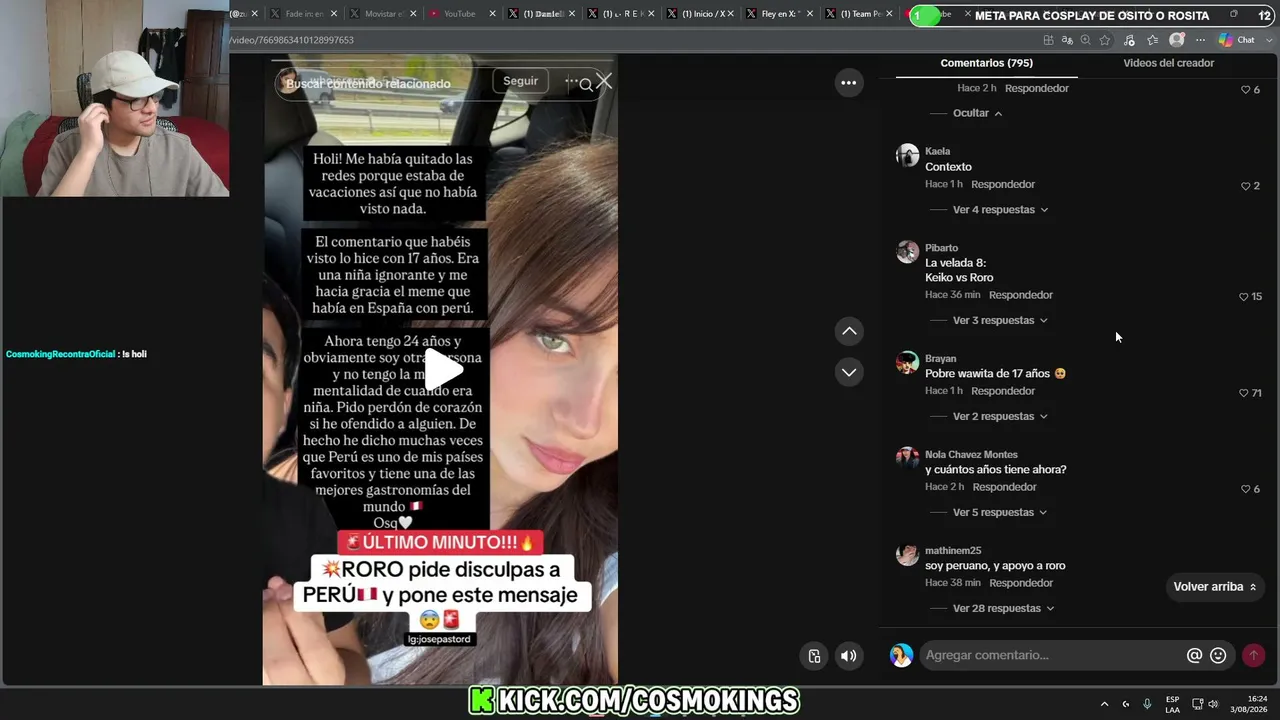Reply to Pibarto's comment via Responder
This screenshot has width=1280, height=720.
point(1021,296)
